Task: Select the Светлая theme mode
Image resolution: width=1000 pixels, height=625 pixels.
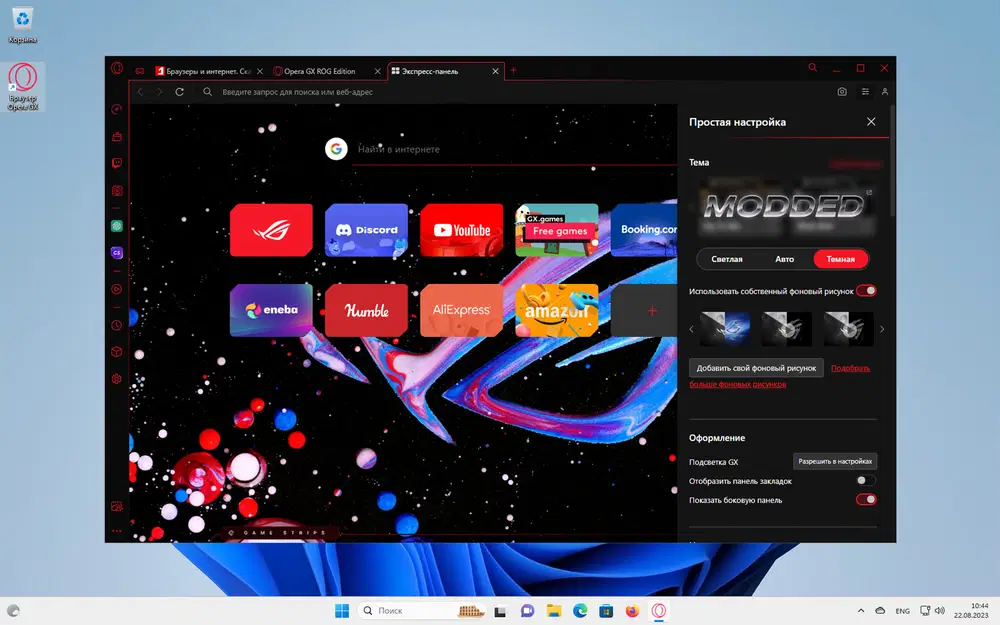Action: [726, 259]
